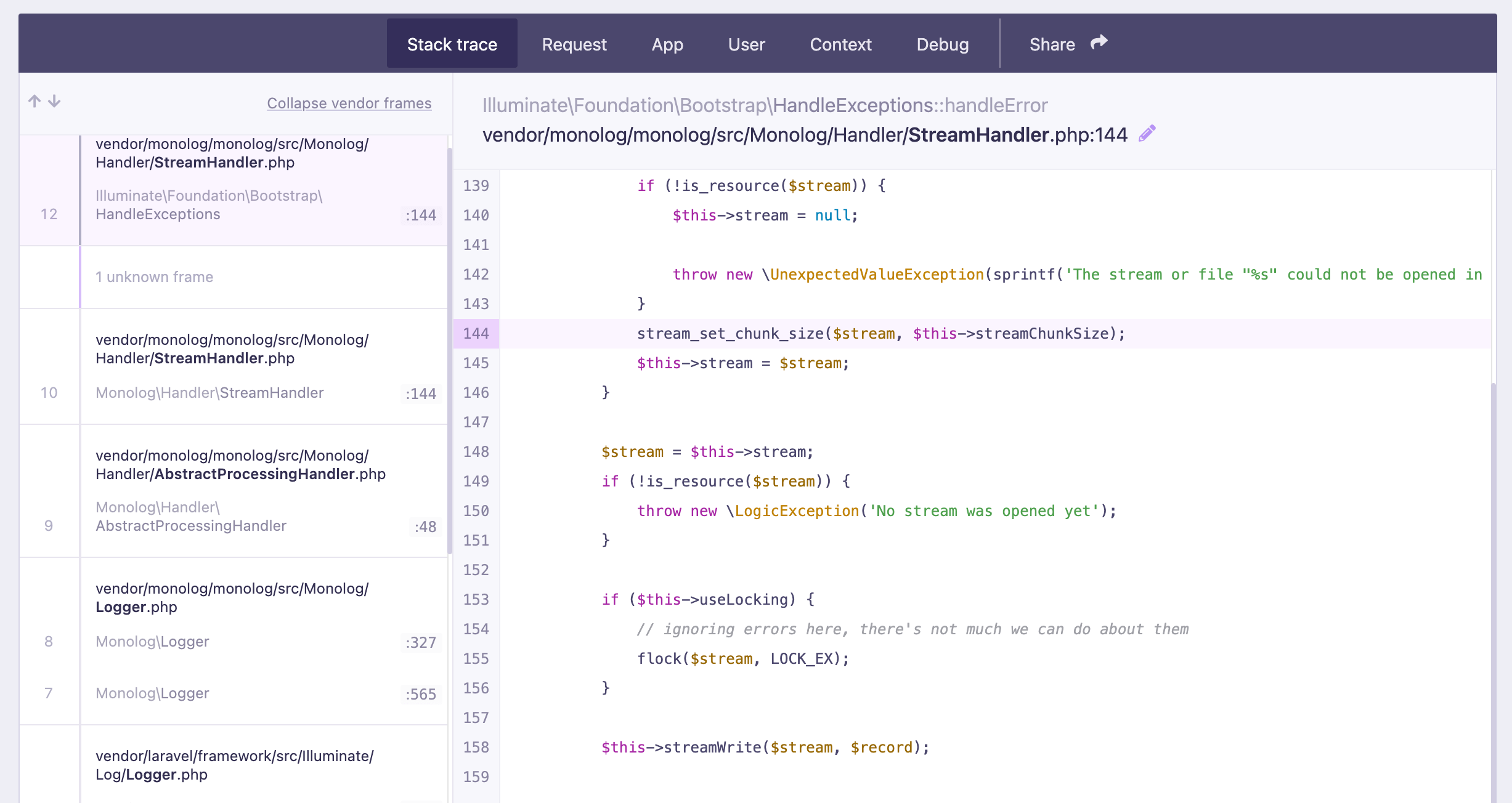Select the Stack trace tab

(452, 43)
